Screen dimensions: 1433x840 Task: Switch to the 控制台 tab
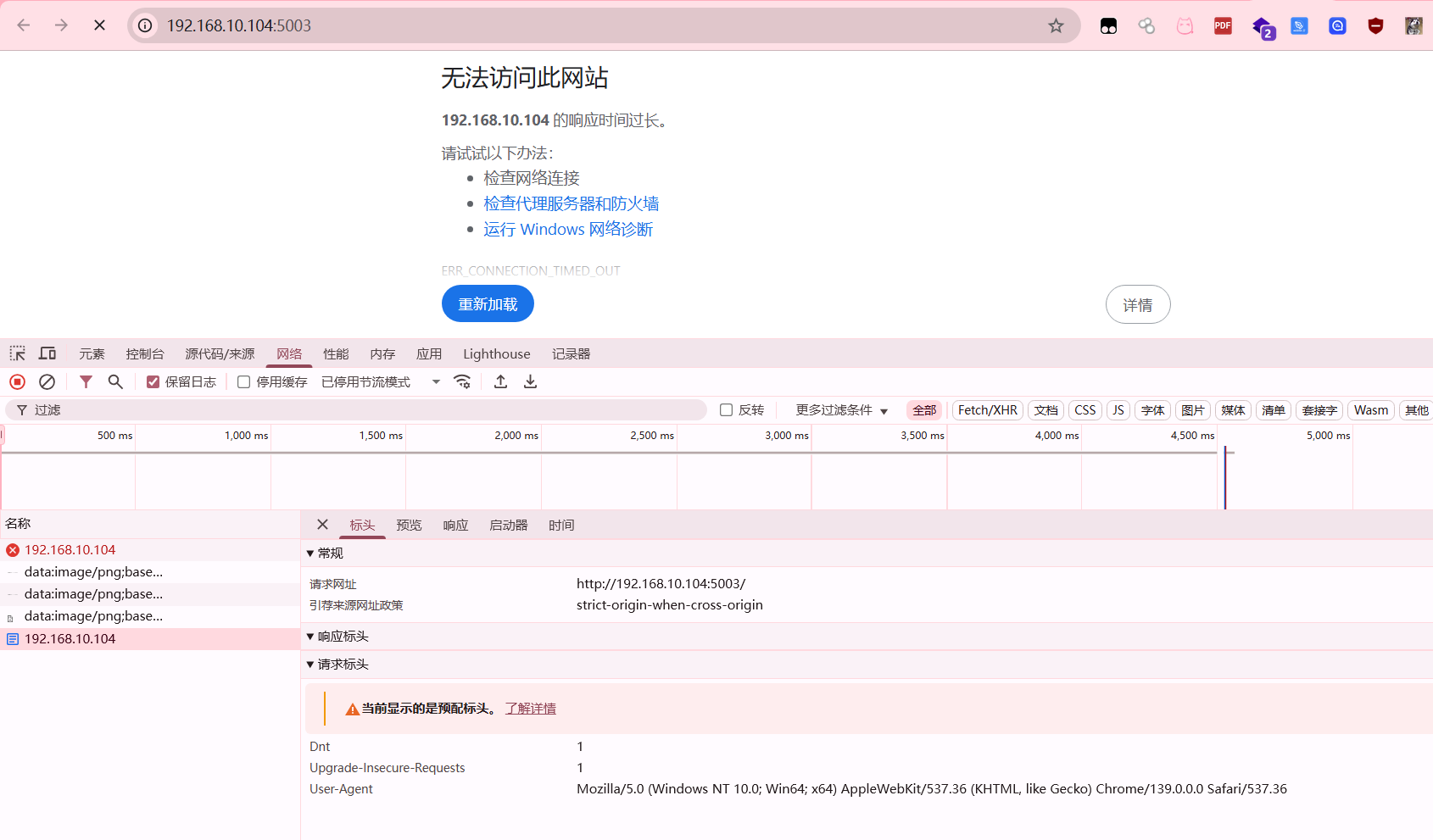145,354
